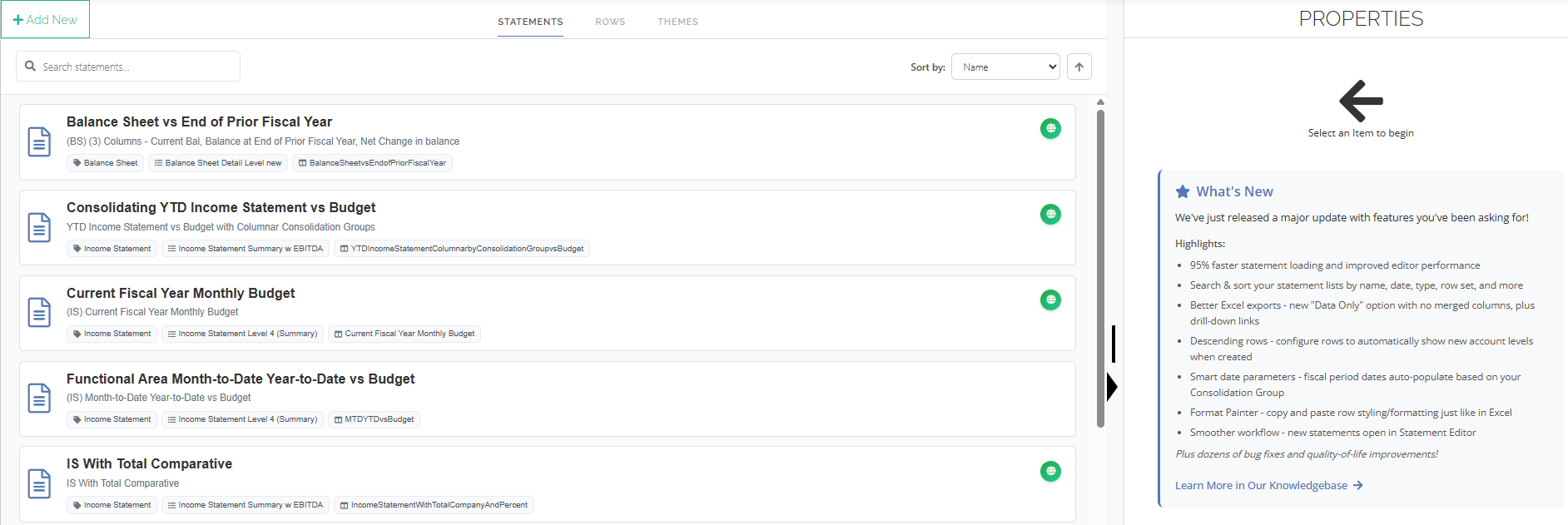Click YTDIncomeStatementColumnarbyConsolidationGroupvsBudget tag
This screenshot has width=1568, height=525.
point(462,249)
